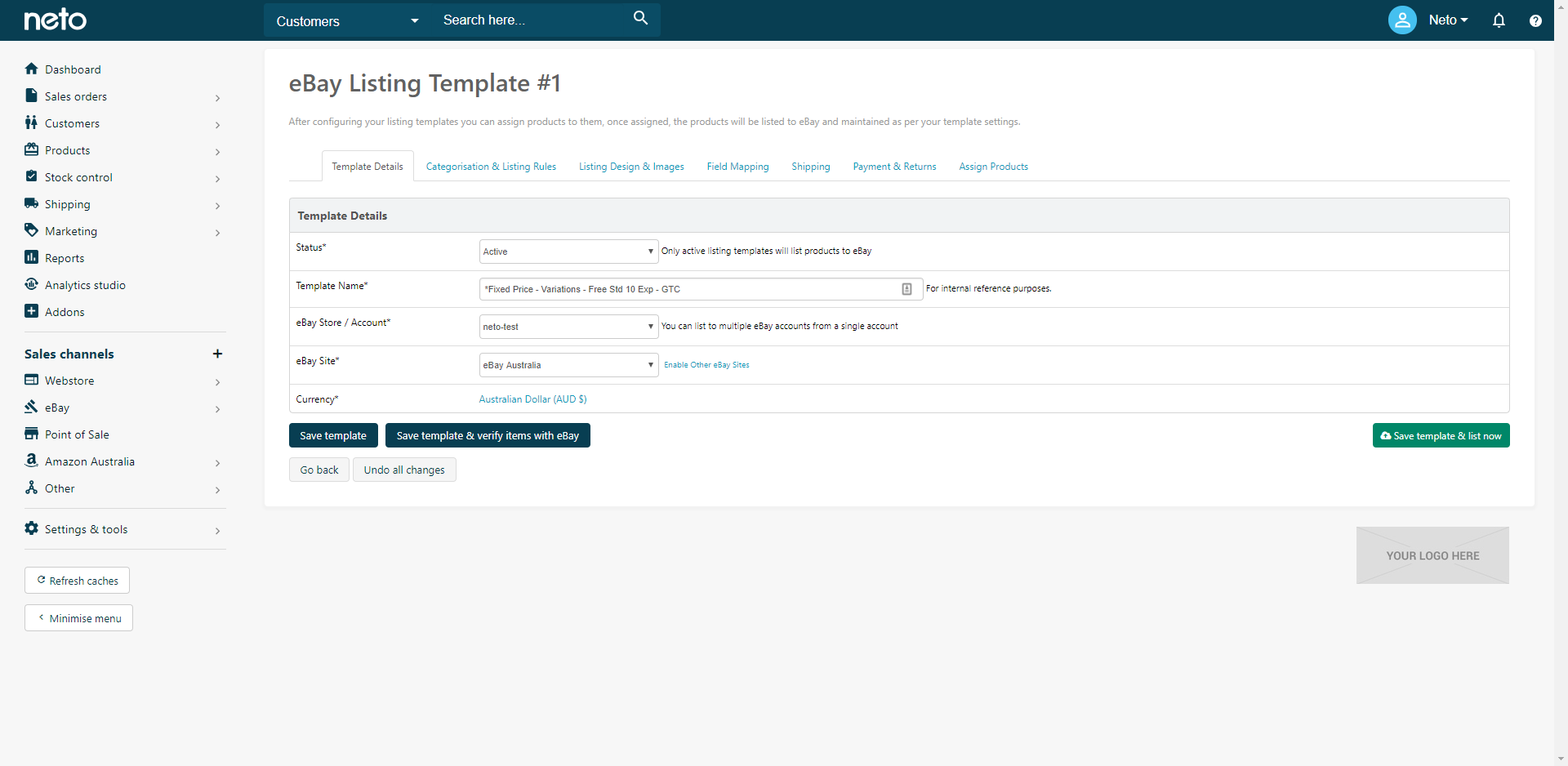This screenshot has width=1568, height=766.
Task: Click the Amazon Australia logo icon
Action: (32, 461)
